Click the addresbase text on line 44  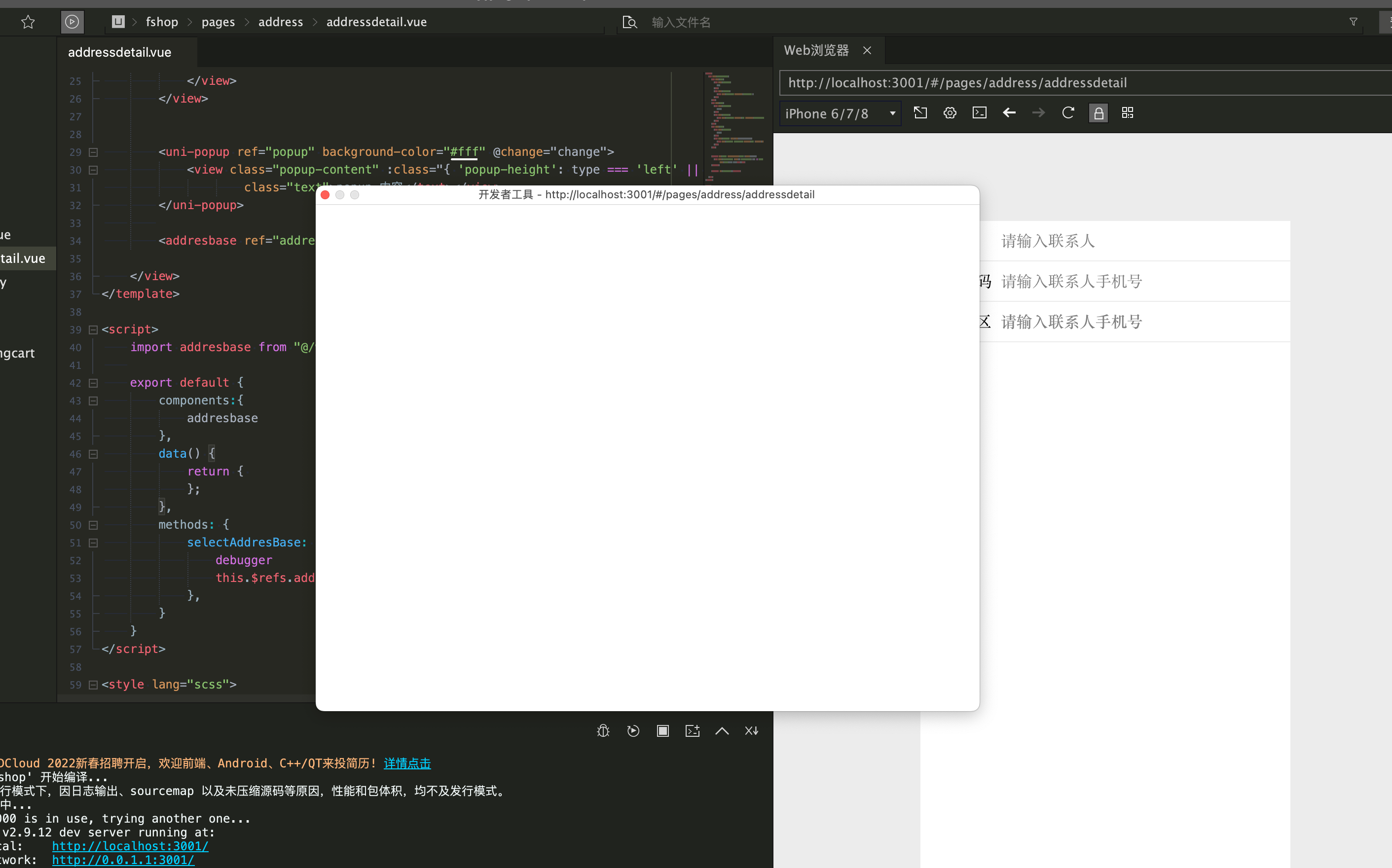click(222, 418)
